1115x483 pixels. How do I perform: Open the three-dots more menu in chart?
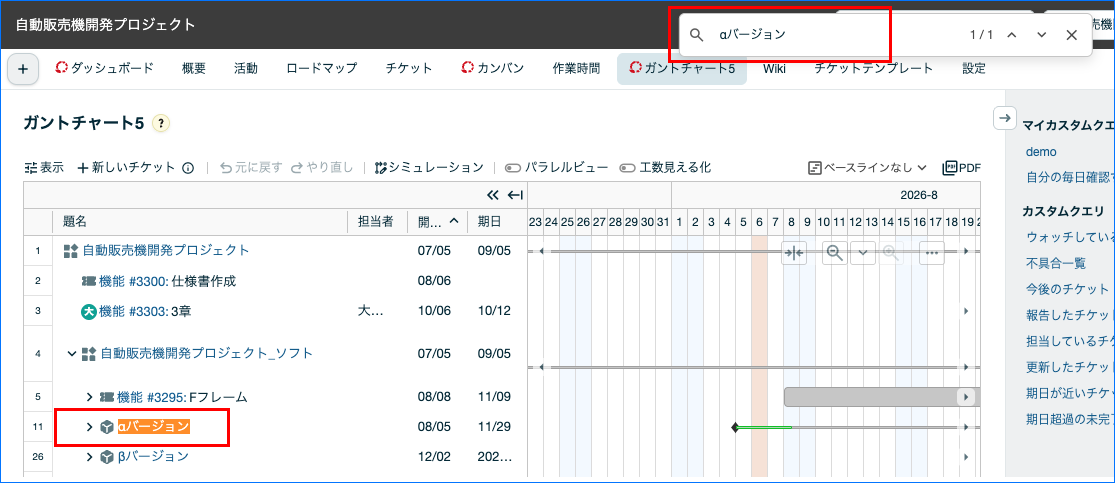932,253
